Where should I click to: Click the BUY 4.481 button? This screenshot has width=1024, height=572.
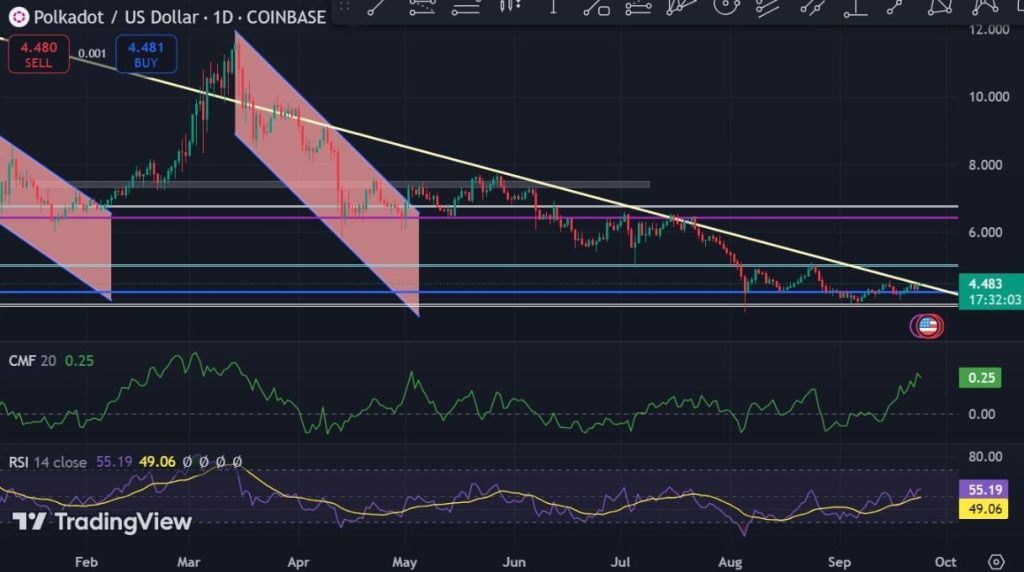tap(146, 54)
